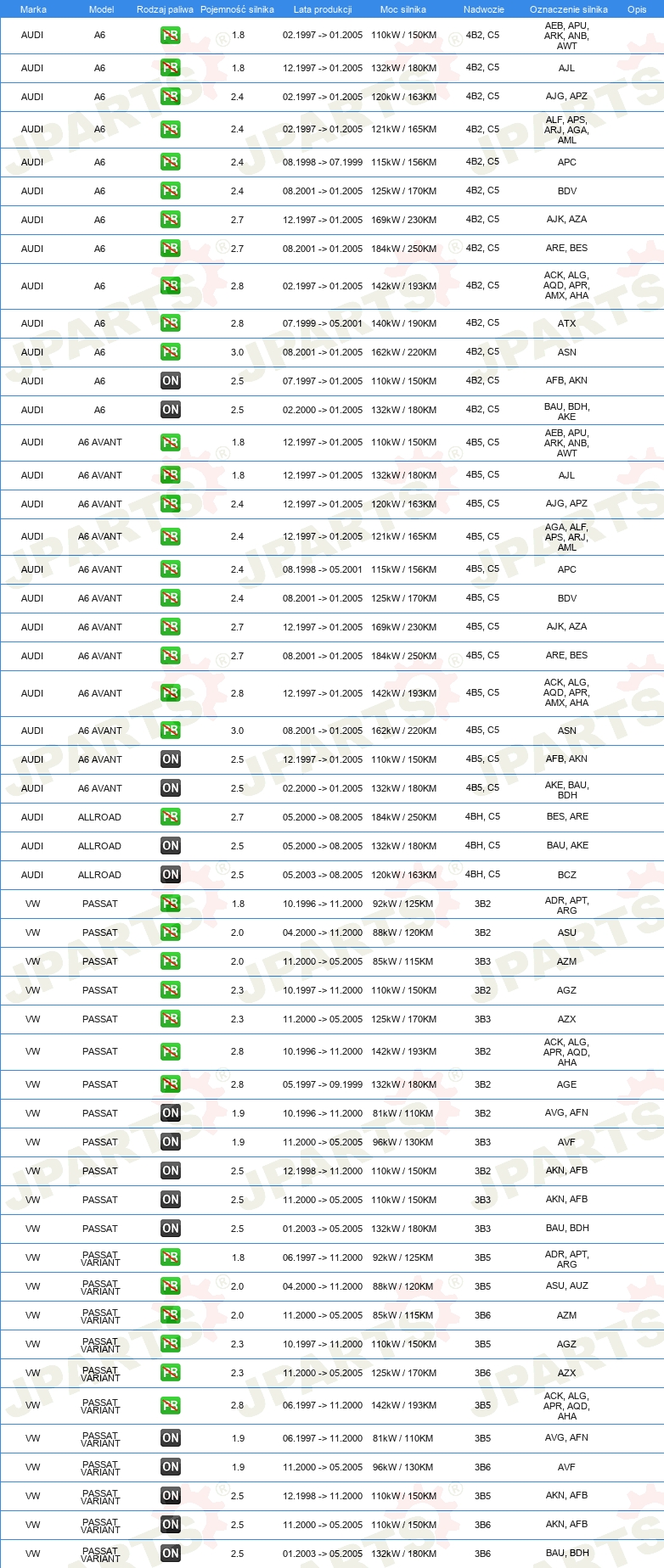
Task: Click the Lata produkcji column header
Action: coord(323,9)
